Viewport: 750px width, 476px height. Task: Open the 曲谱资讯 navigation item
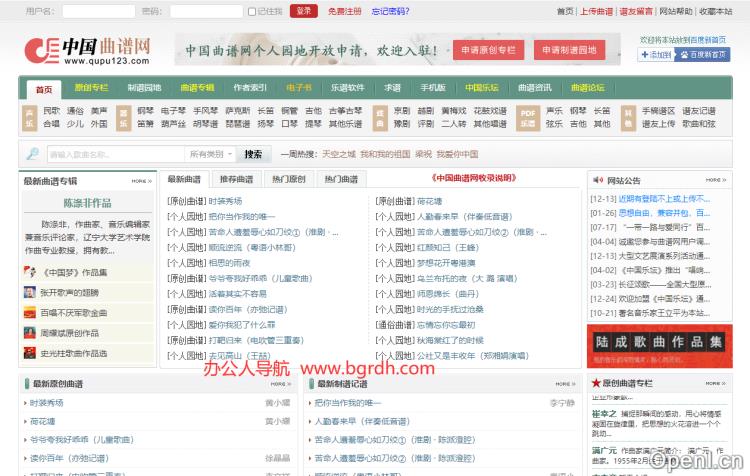[x=535, y=88]
